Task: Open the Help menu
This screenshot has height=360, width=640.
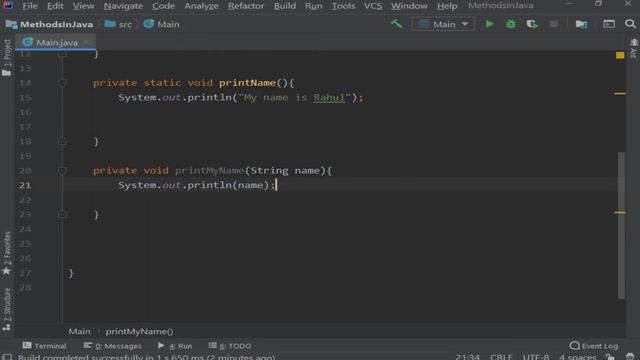Action: (x=447, y=6)
